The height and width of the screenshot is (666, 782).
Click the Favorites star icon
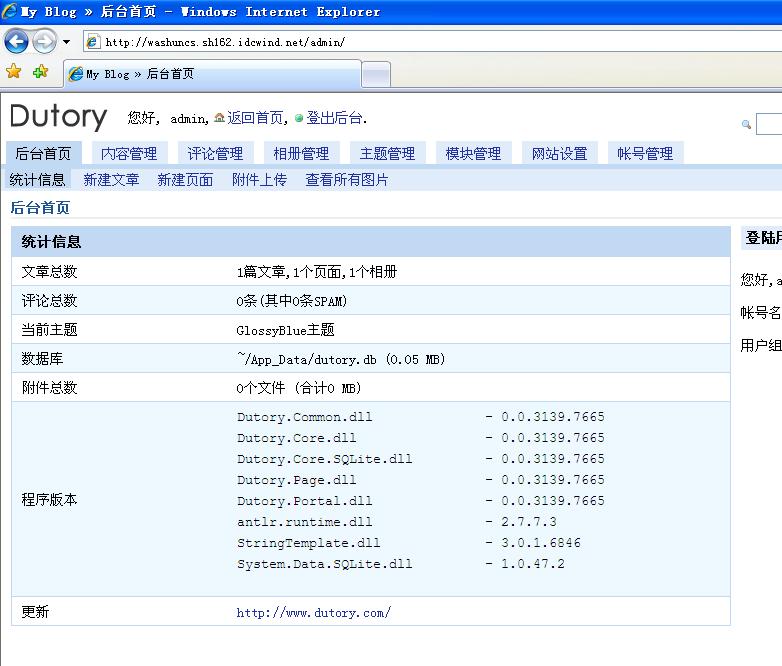tap(14, 72)
